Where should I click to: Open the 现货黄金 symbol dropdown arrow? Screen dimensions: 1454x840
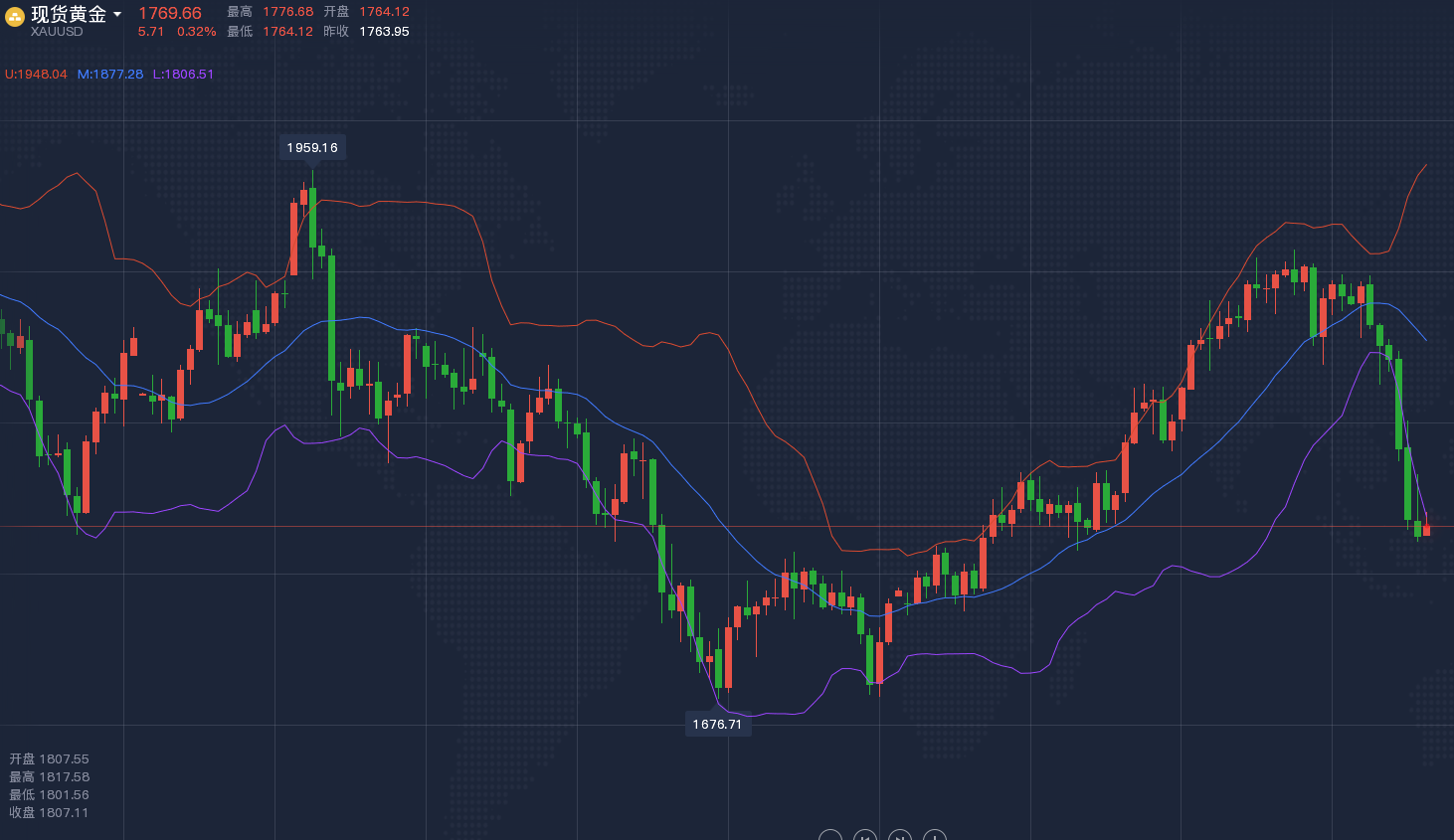point(117,15)
